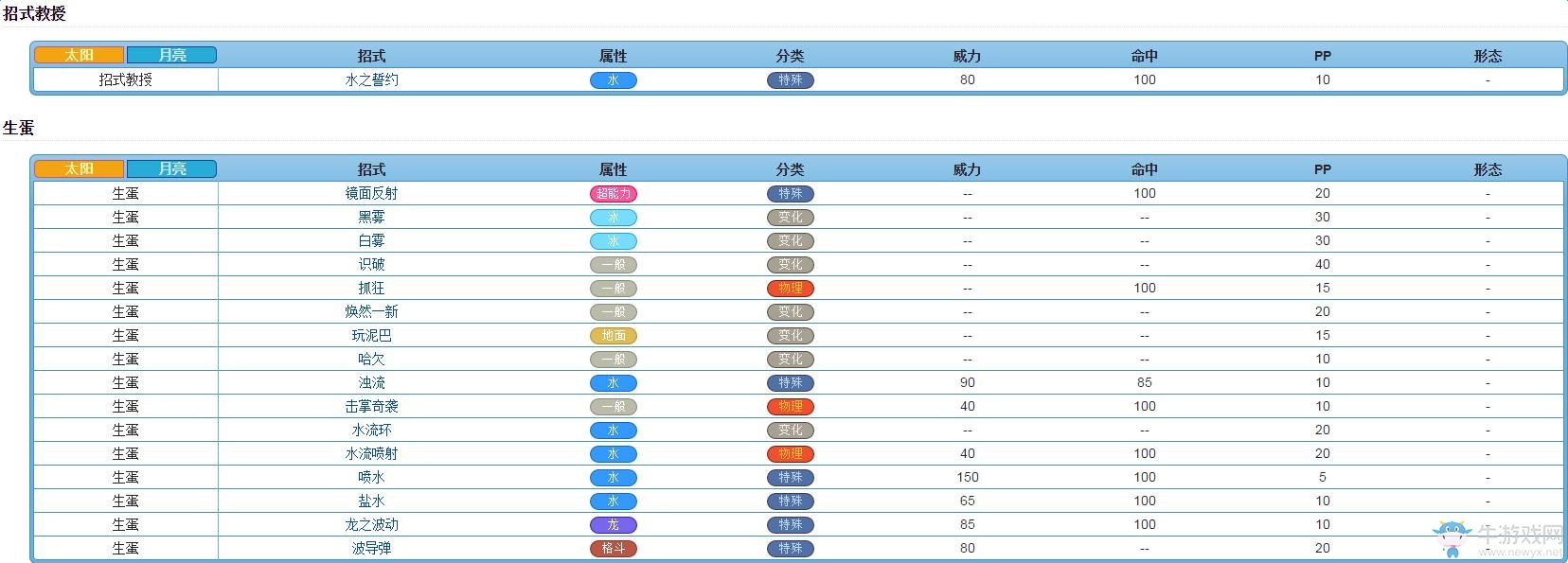The width and height of the screenshot is (1568, 563).
Task: Click the 龙 type badge for 龙之波动
Action: [x=614, y=525]
